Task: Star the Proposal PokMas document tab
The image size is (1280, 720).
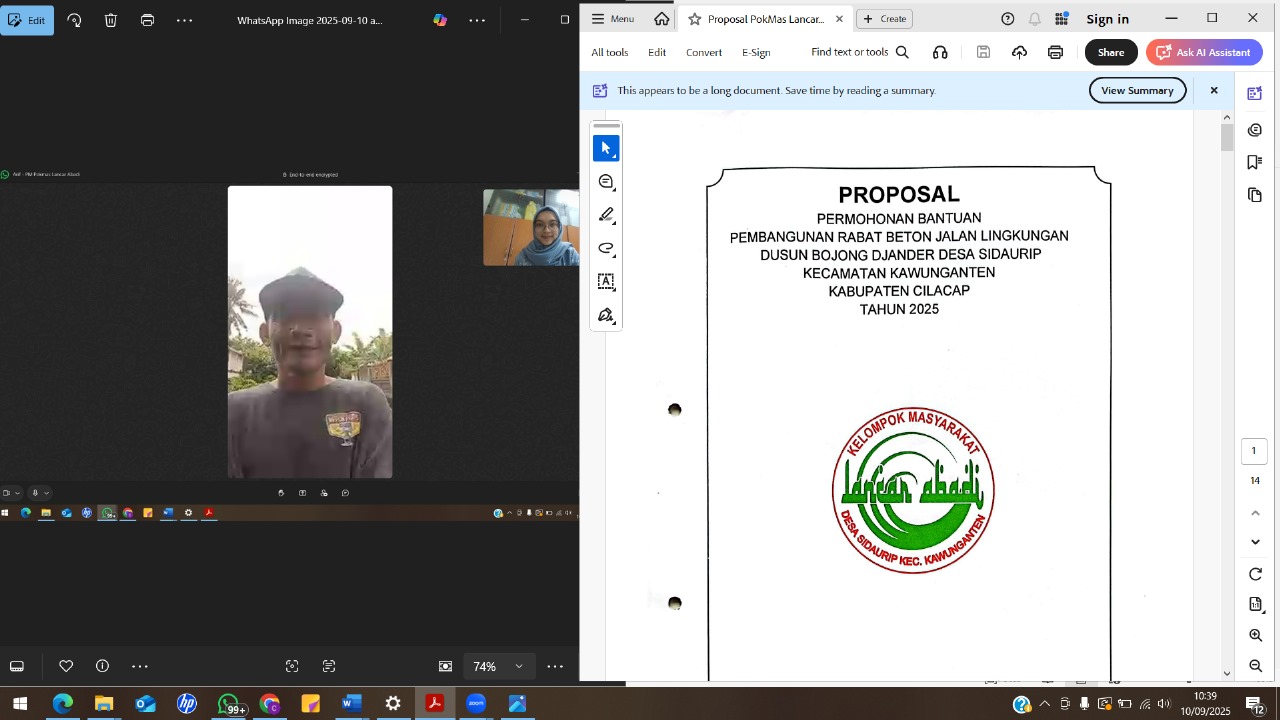Action: 695,19
